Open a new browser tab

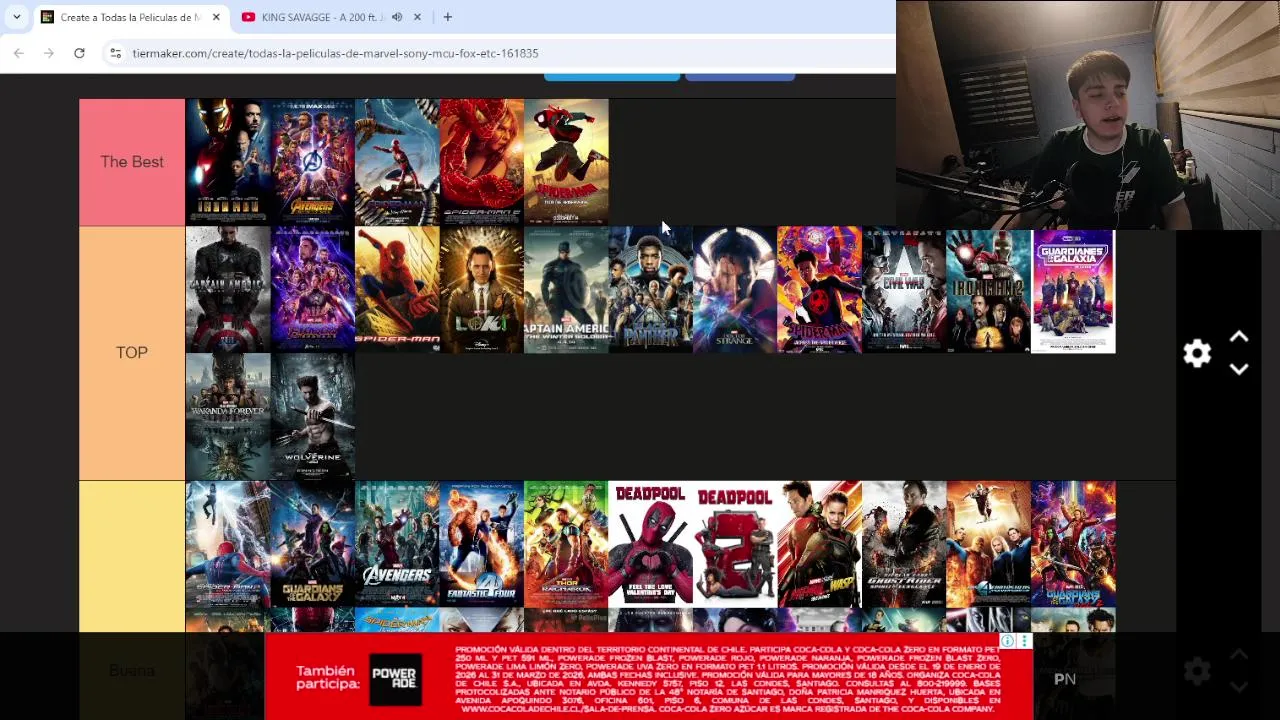point(448,17)
